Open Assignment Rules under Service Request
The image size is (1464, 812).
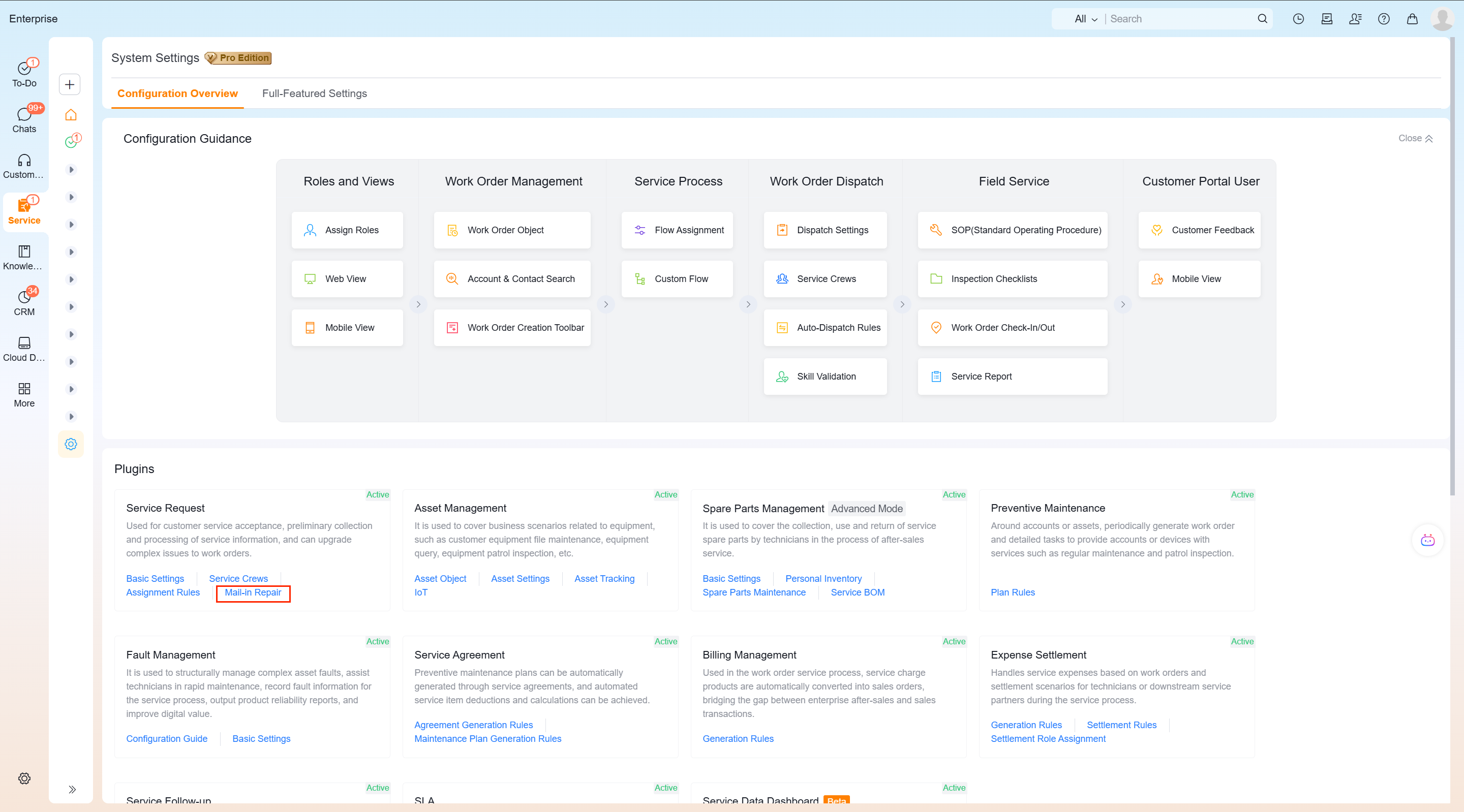[x=163, y=592]
